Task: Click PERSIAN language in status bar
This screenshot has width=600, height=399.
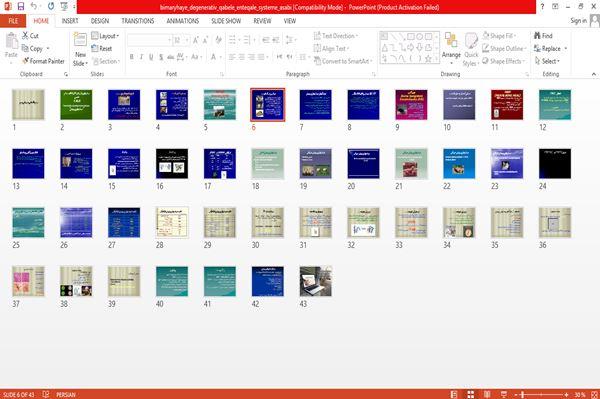Action: 66,394
